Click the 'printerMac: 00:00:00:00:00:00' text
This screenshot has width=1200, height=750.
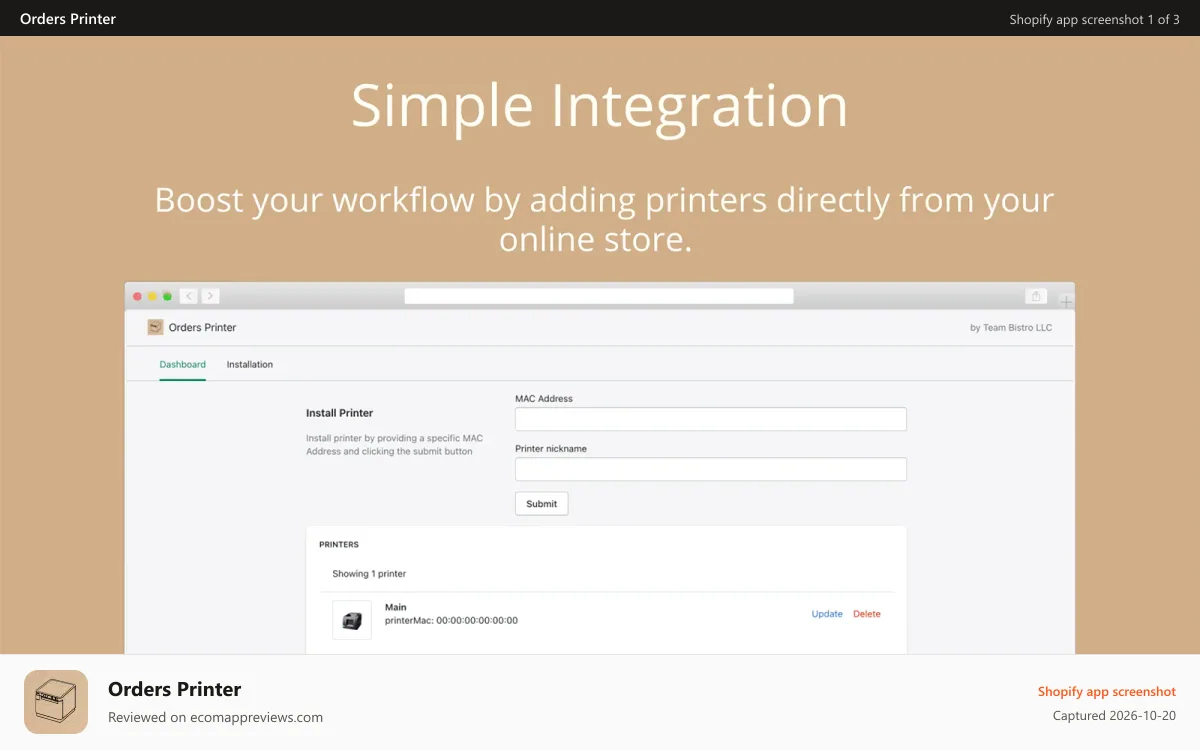(x=451, y=620)
